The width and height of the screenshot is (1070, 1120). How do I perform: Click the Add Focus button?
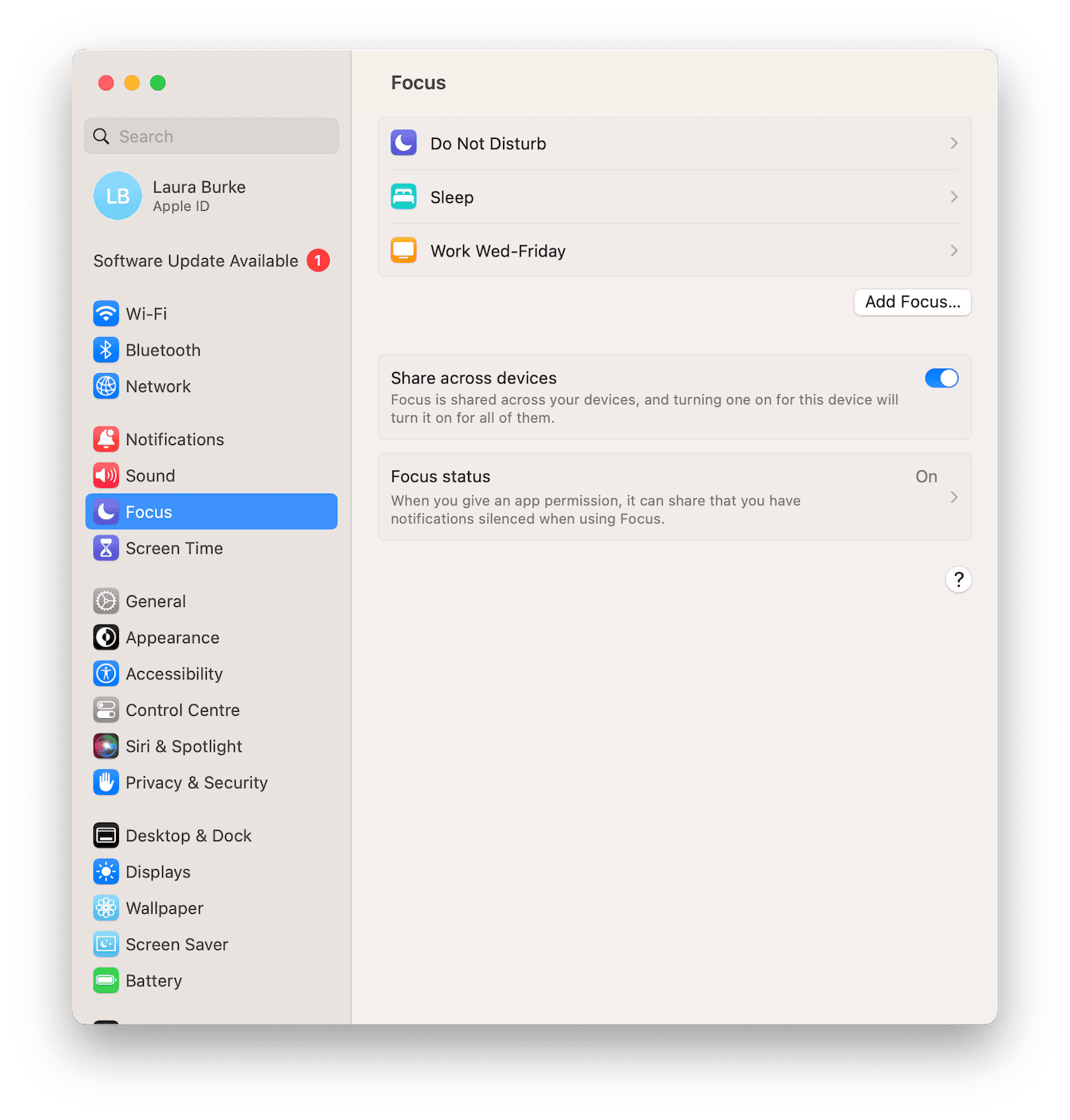[912, 302]
